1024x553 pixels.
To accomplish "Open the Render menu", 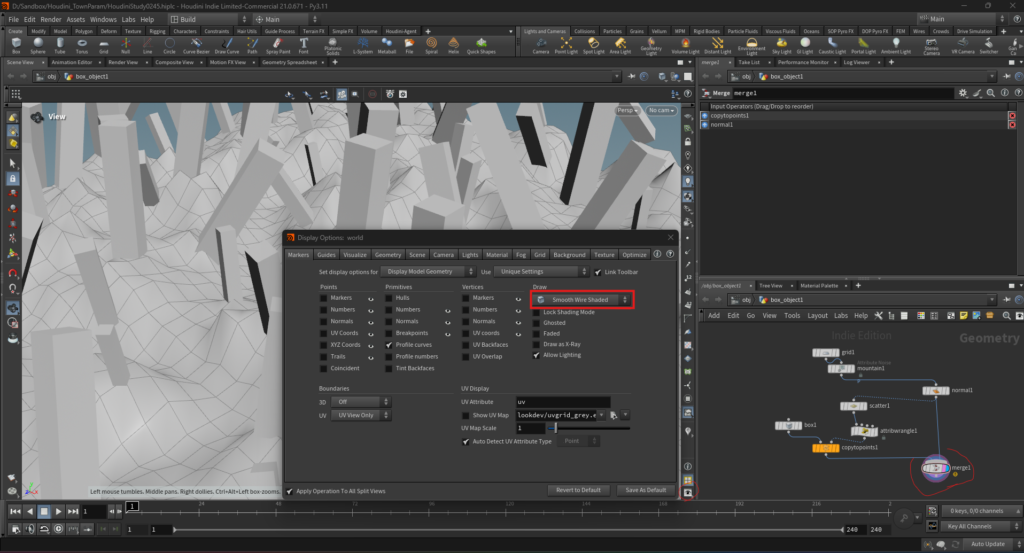I will coord(51,19).
